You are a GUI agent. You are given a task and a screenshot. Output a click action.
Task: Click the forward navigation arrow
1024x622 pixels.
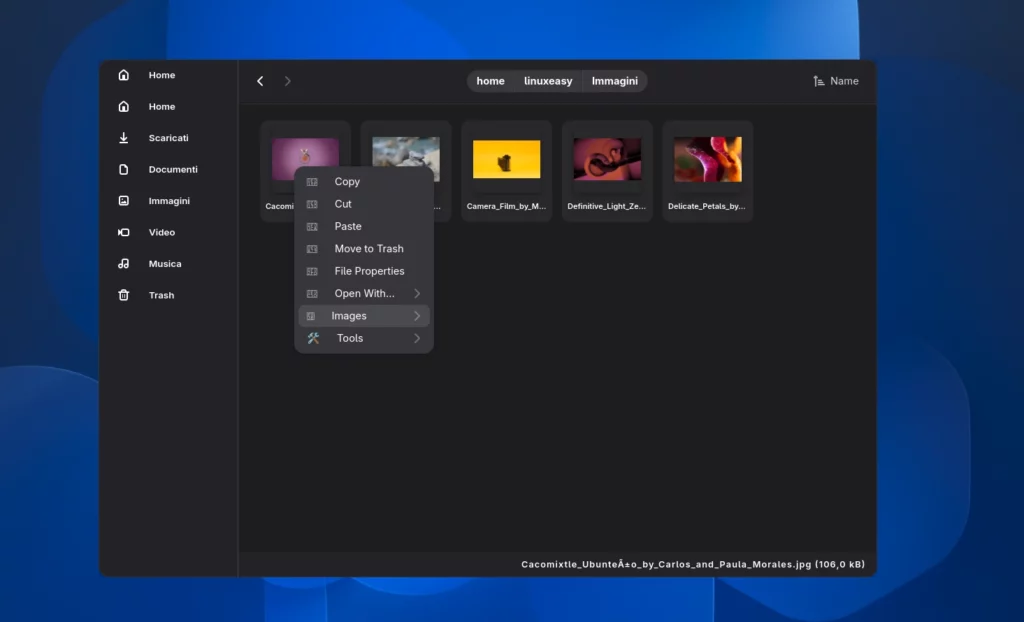pyautogui.click(x=288, y=81)
